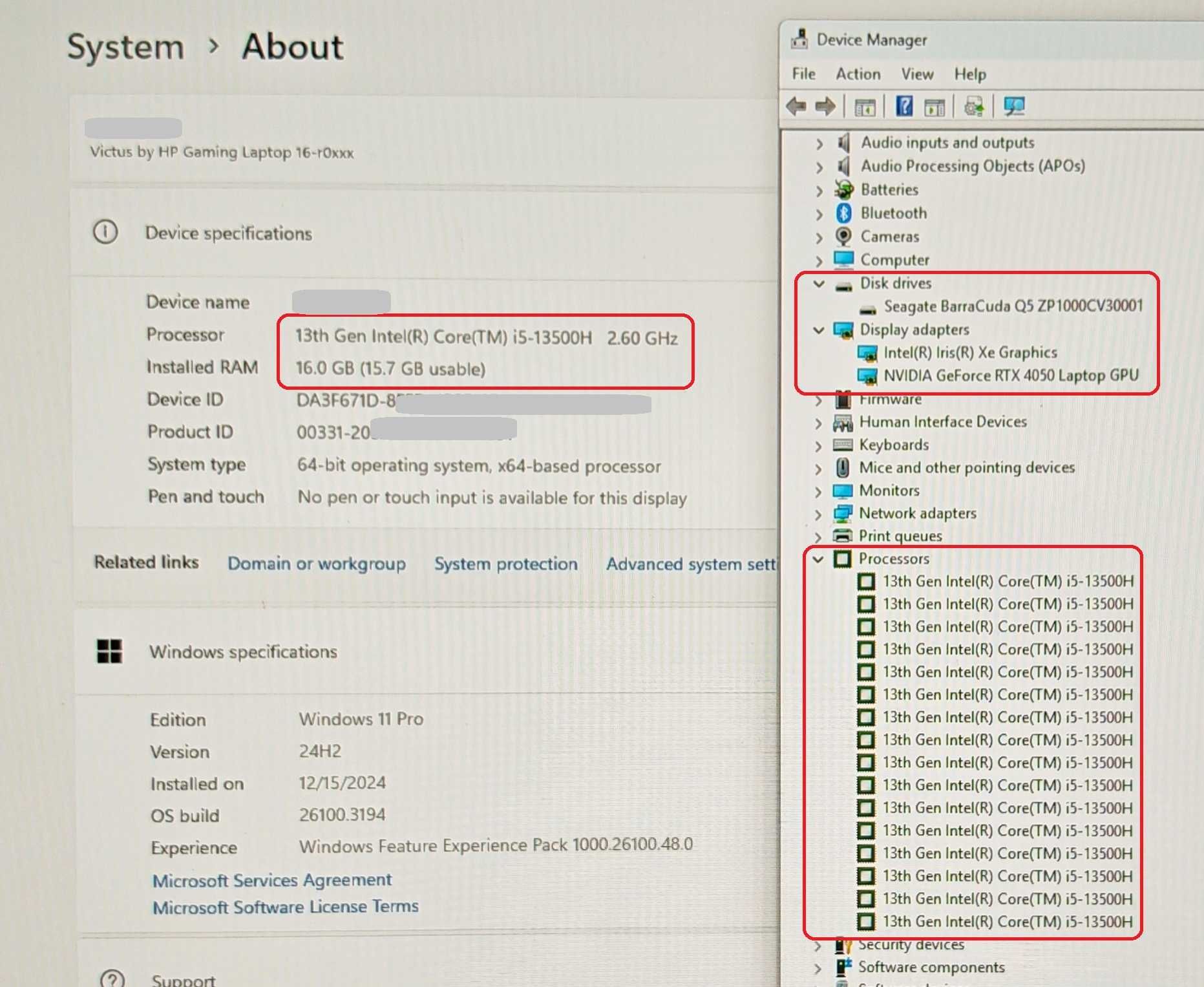Select the Software components icon
Screen dimensions: 1204x987
(x=843, y=967)
